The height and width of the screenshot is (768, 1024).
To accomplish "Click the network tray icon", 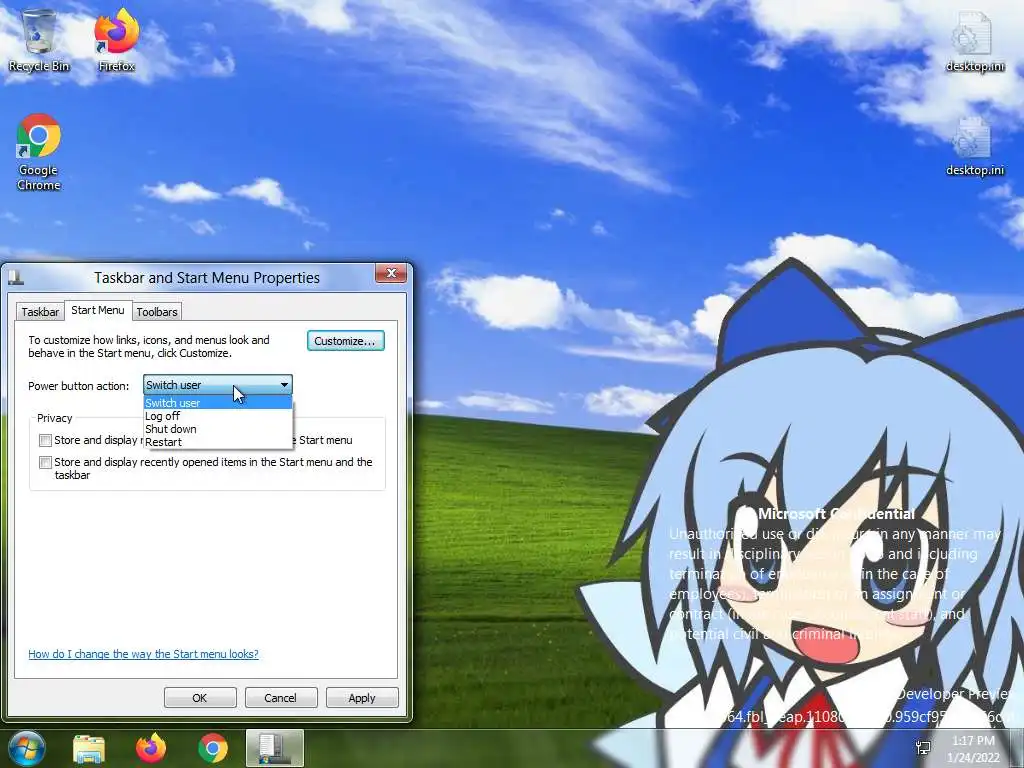I will click(x=923, y=748).
